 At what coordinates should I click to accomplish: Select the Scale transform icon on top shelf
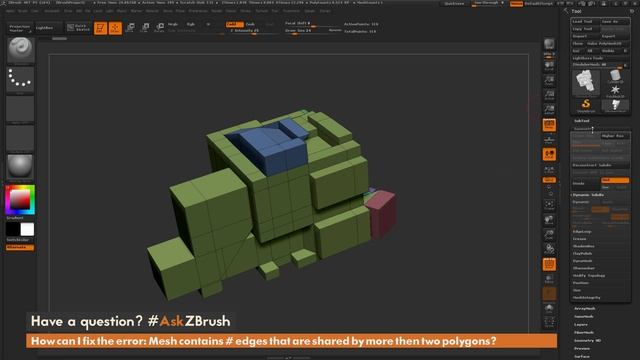point(145,28)
